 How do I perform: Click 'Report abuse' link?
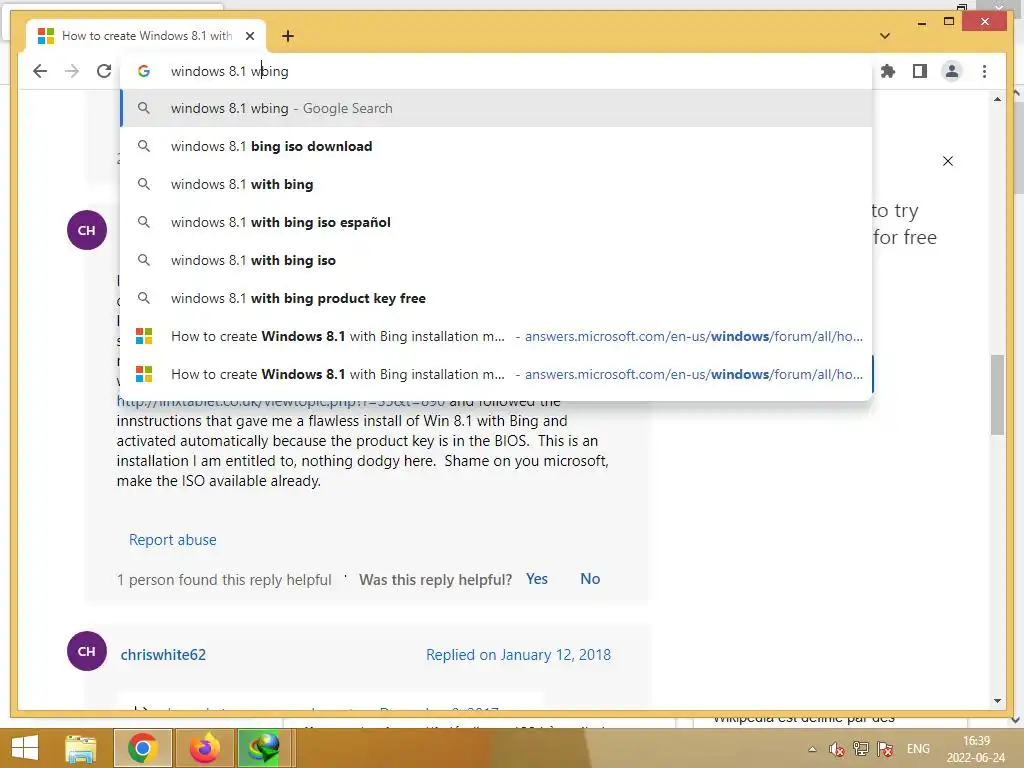click(x=172, y=540)
